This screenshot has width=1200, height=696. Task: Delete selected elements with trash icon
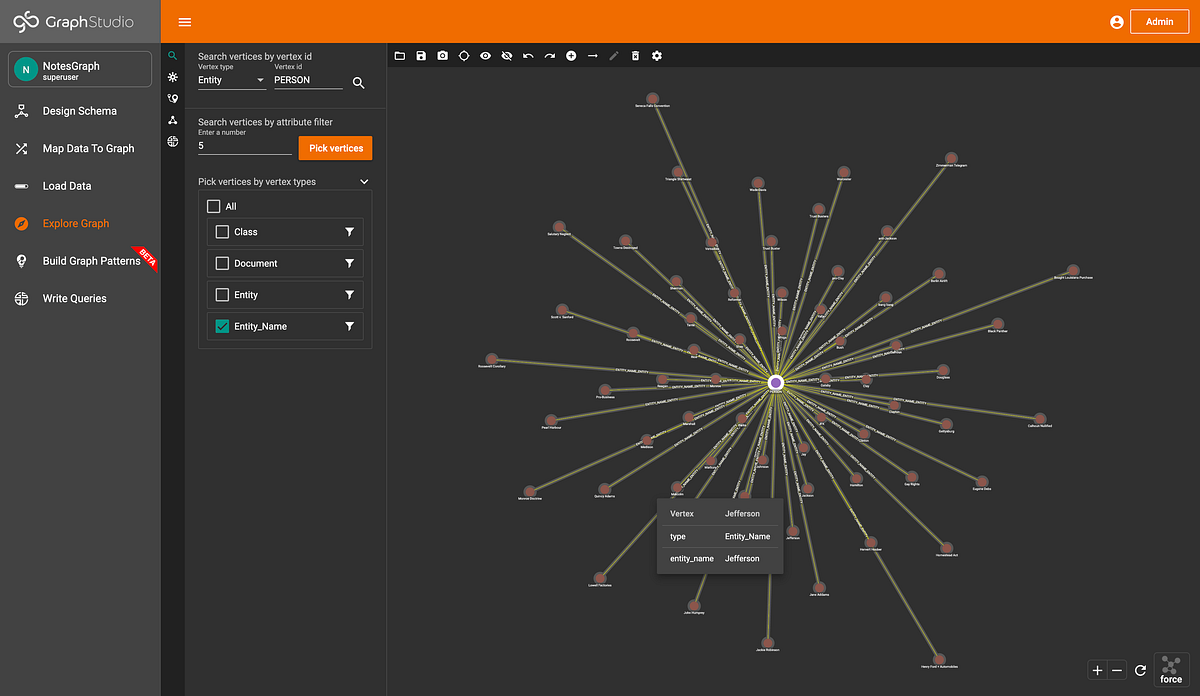tap(635, 56)
